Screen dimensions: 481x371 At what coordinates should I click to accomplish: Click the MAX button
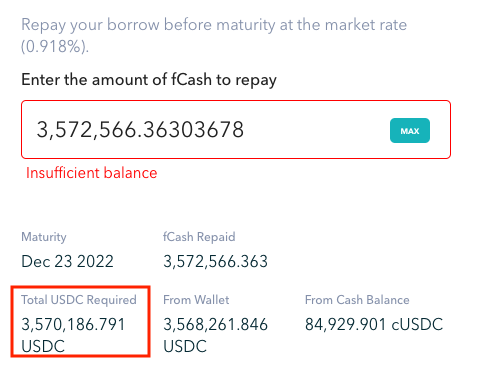[410, 131]
